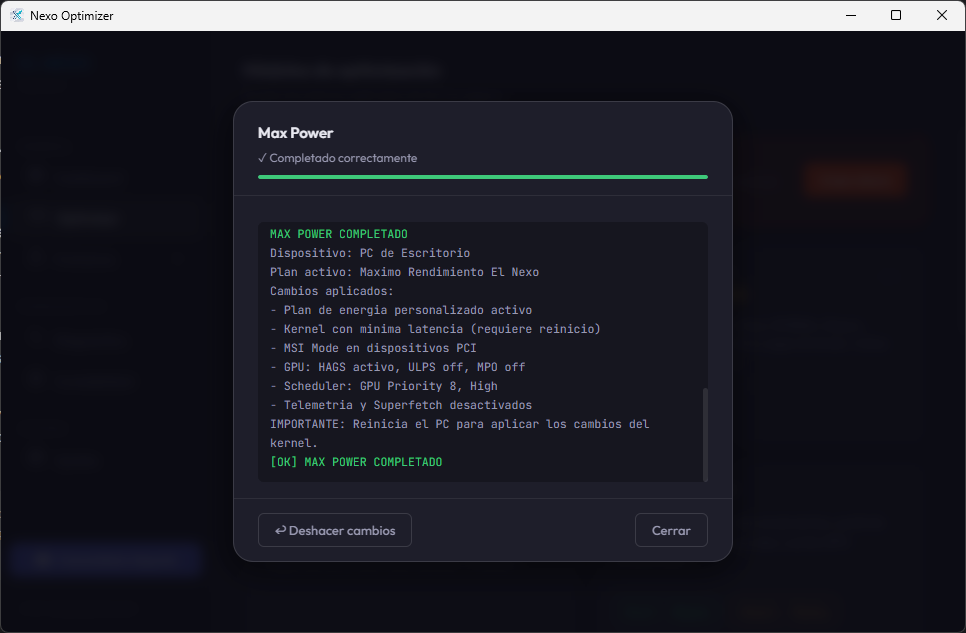Click the blue button at the sidebar bottom
The image size is (966, 633).
pyautogui.click(x=103, y=560)
